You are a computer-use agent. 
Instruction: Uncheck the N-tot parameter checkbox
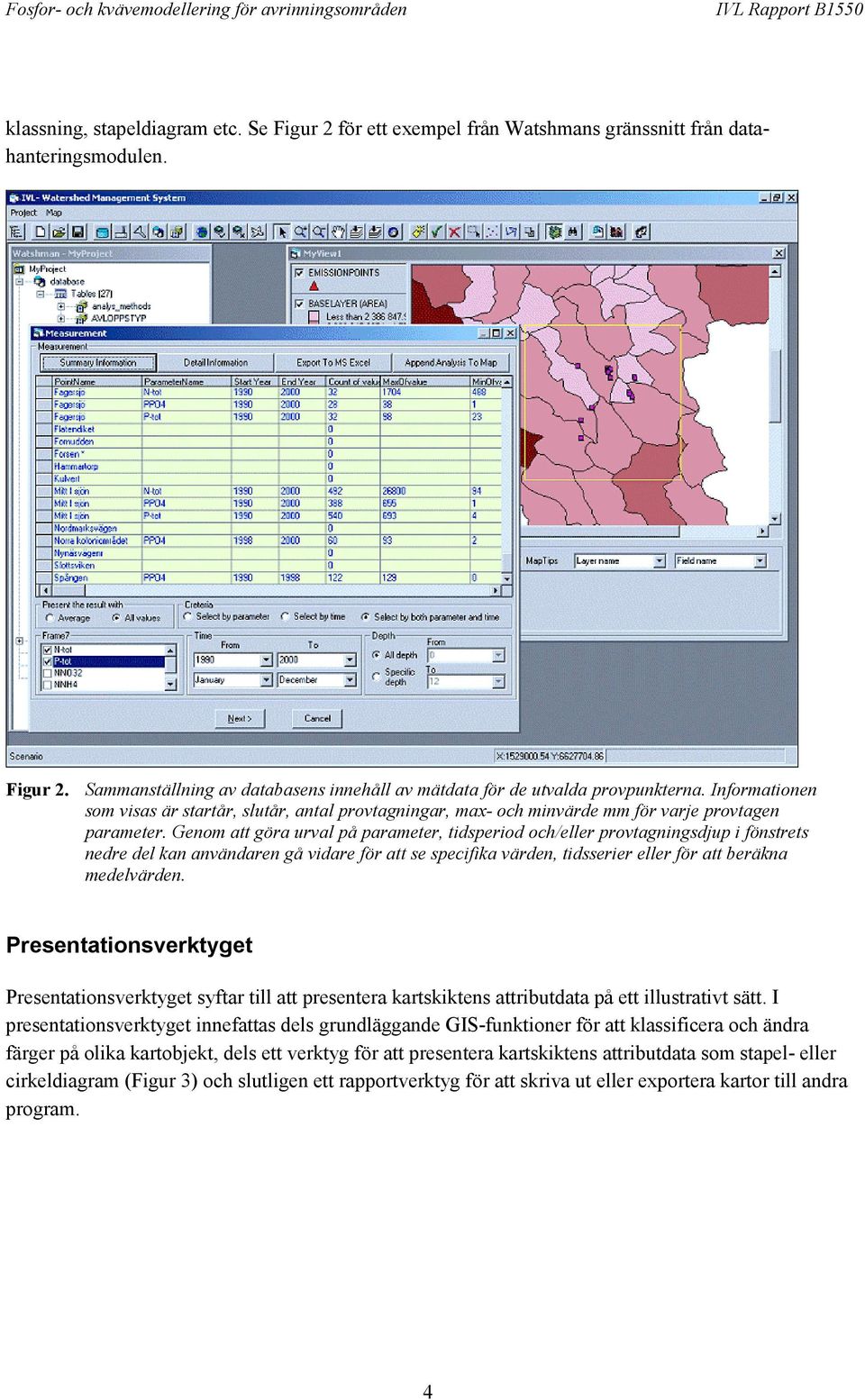coord(48,650)
